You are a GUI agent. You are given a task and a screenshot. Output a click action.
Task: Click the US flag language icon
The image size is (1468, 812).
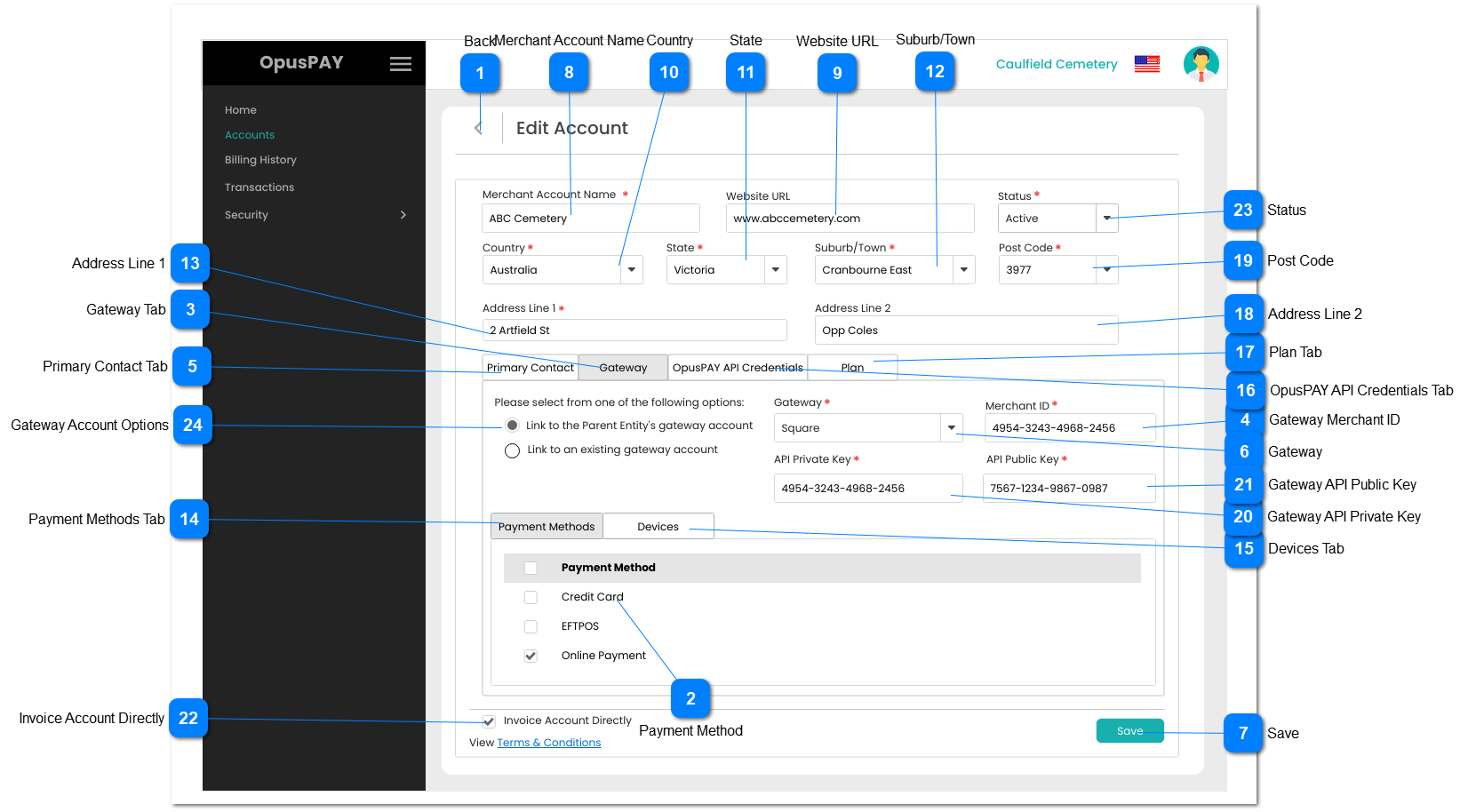point(1146,64)
